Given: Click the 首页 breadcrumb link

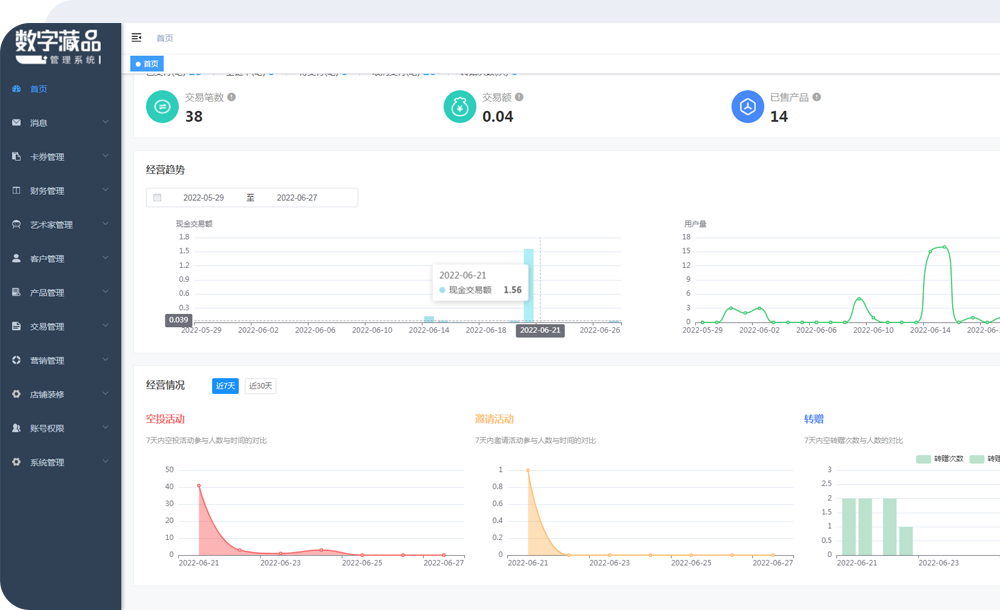Looking at the screenshot, I should (x=165, y=38).
